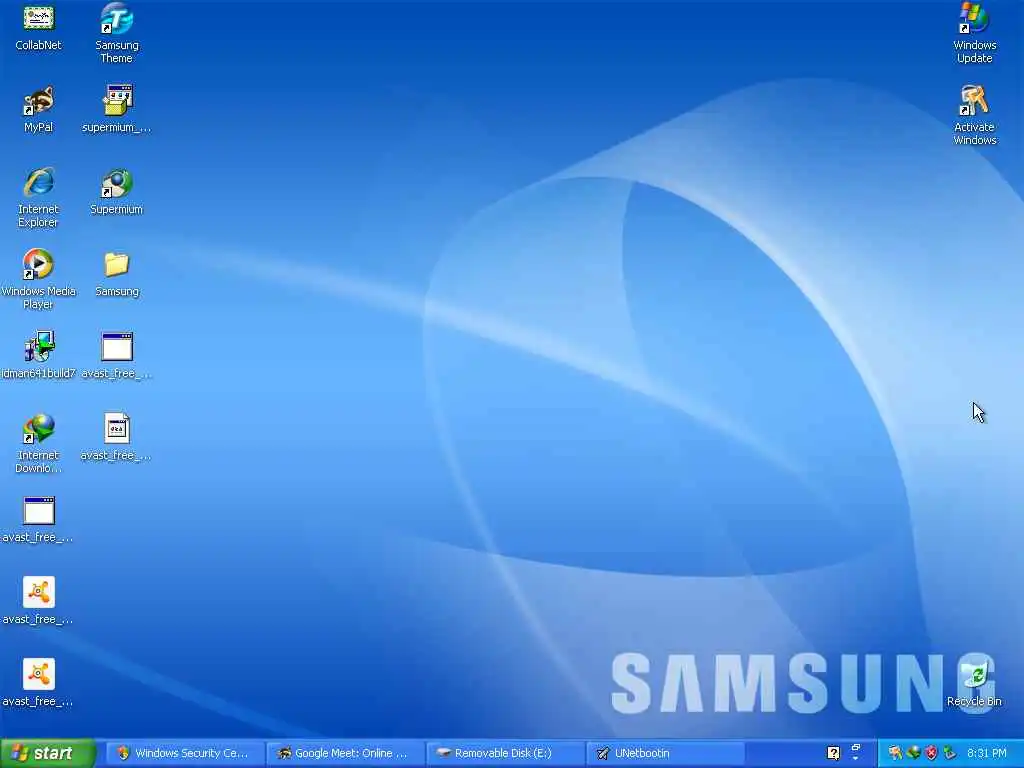Switch to Google Meet taskbar button
The width and height of the screenshot is (1024, 768).
coord(345,753)
